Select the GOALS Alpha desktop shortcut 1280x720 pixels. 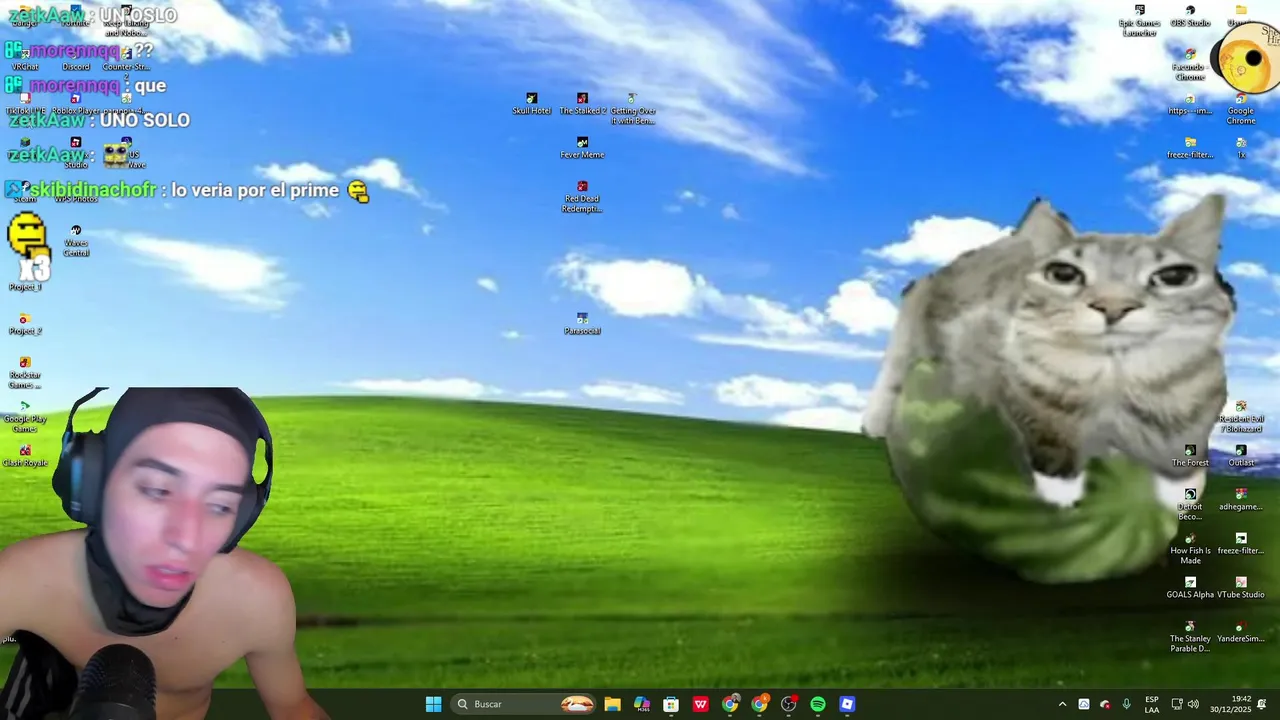1190,588
